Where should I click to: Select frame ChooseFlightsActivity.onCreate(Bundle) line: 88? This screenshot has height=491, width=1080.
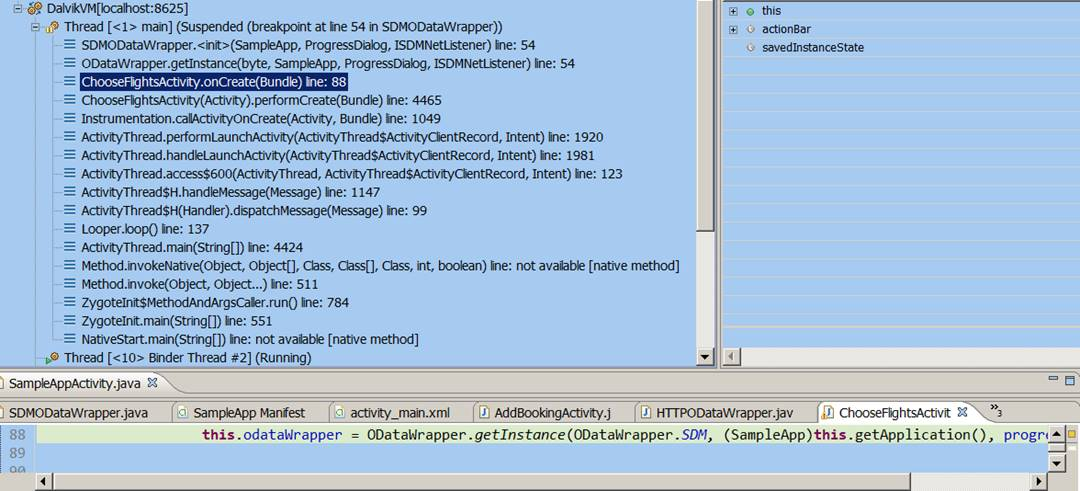point(214,82)
